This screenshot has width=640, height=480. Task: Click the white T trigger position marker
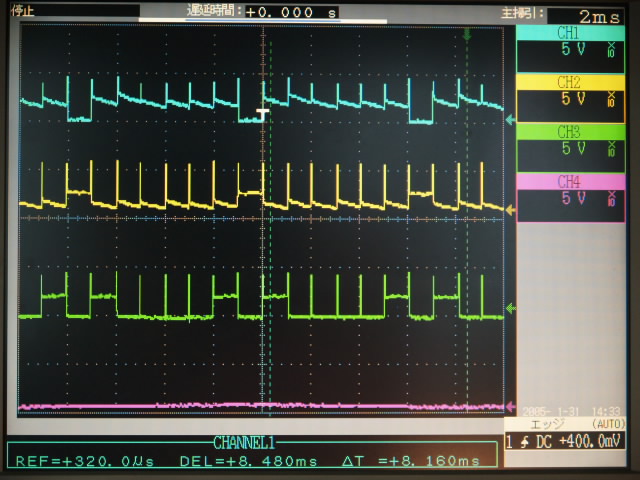click(263, 115)
